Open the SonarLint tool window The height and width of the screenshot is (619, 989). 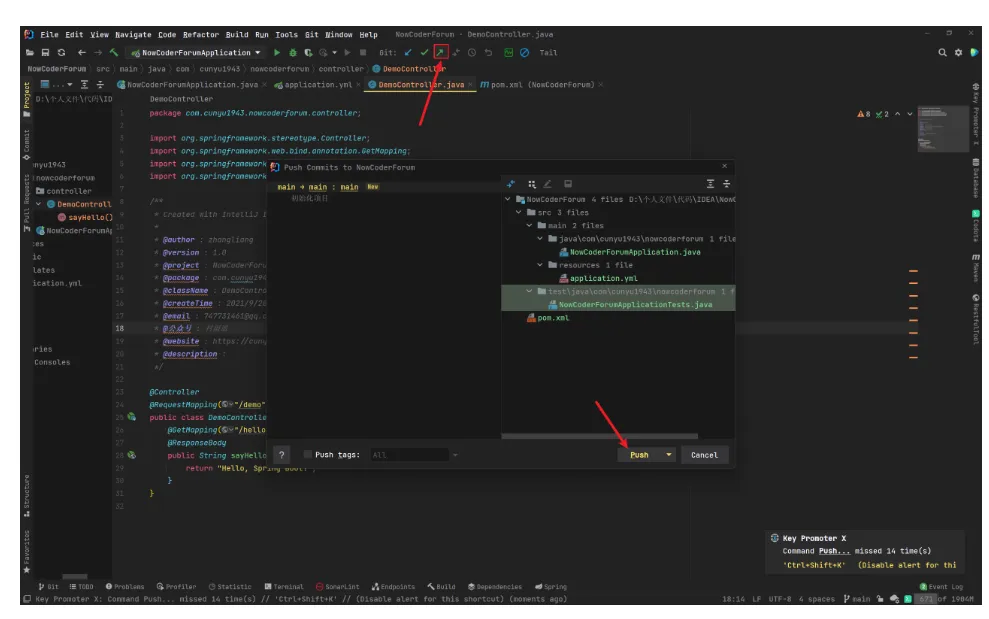337,586
